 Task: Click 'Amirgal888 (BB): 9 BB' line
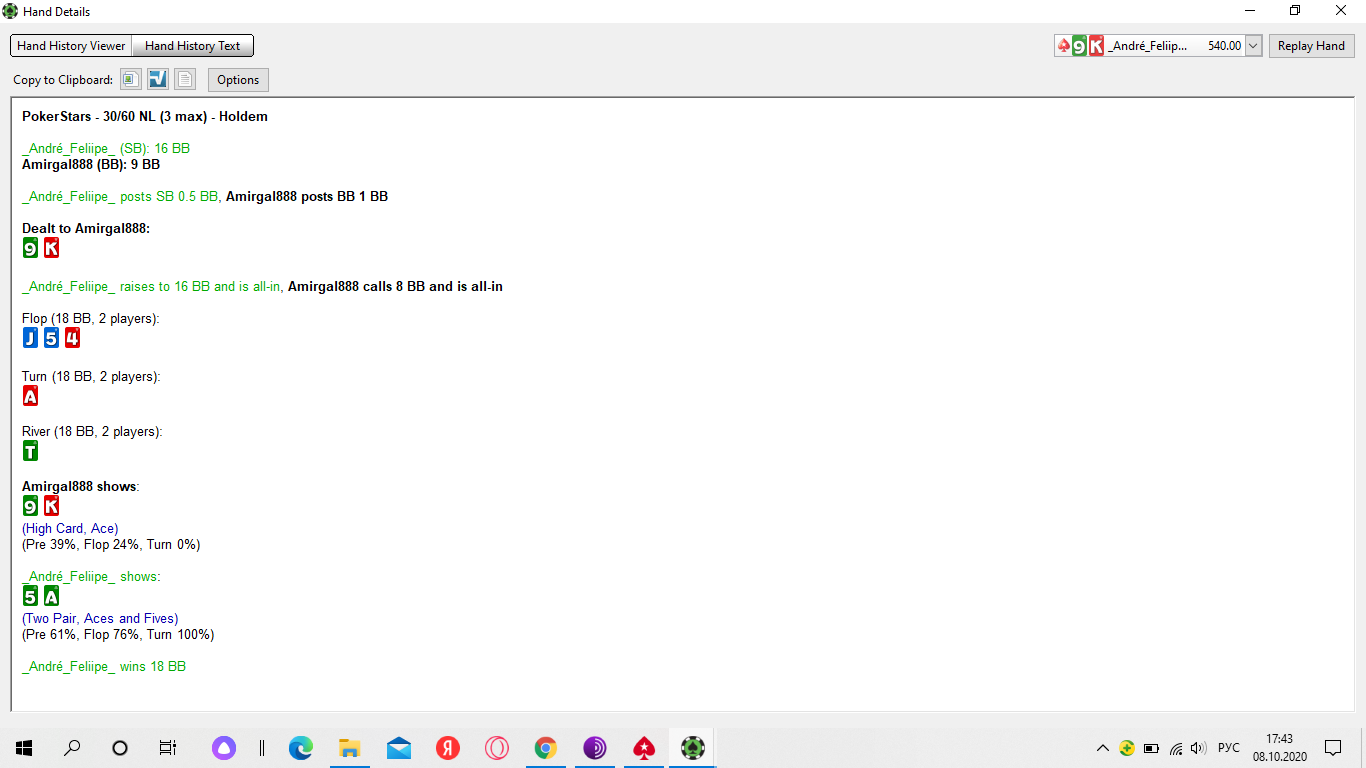pos(91,164)
